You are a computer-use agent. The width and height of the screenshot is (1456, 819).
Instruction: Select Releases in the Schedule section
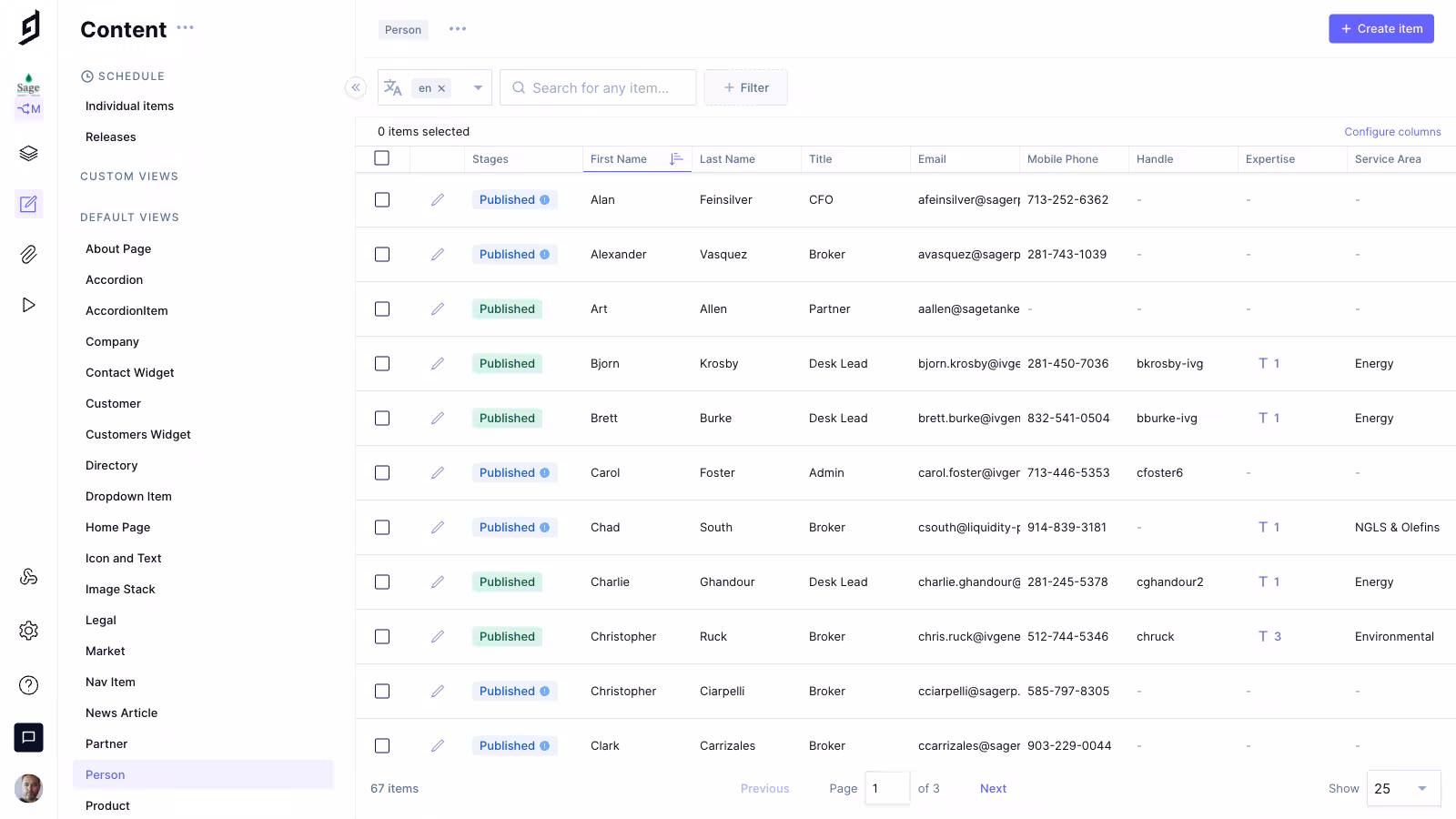coord(110,137)
